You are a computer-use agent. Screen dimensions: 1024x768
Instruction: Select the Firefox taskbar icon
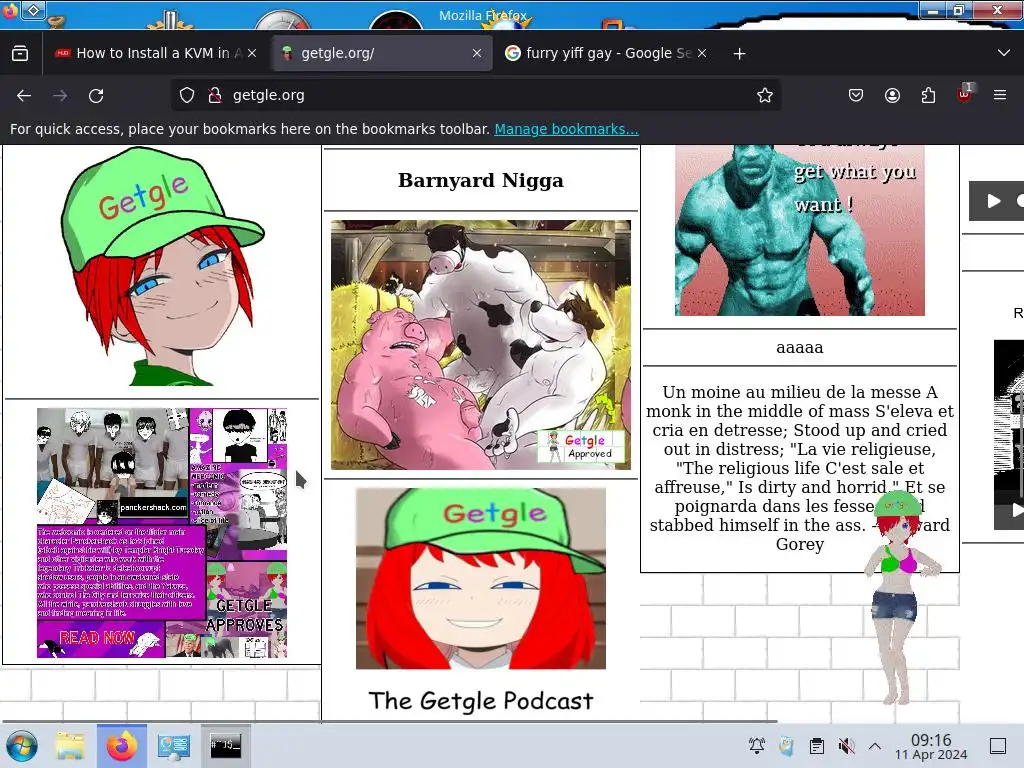point(122,746)
